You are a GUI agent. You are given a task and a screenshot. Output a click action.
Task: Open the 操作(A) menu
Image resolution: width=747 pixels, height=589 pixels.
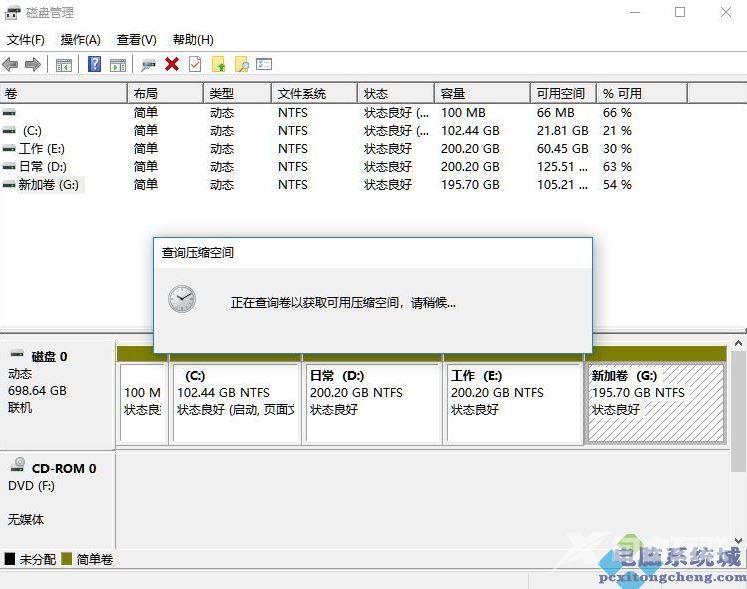point(81,40)
